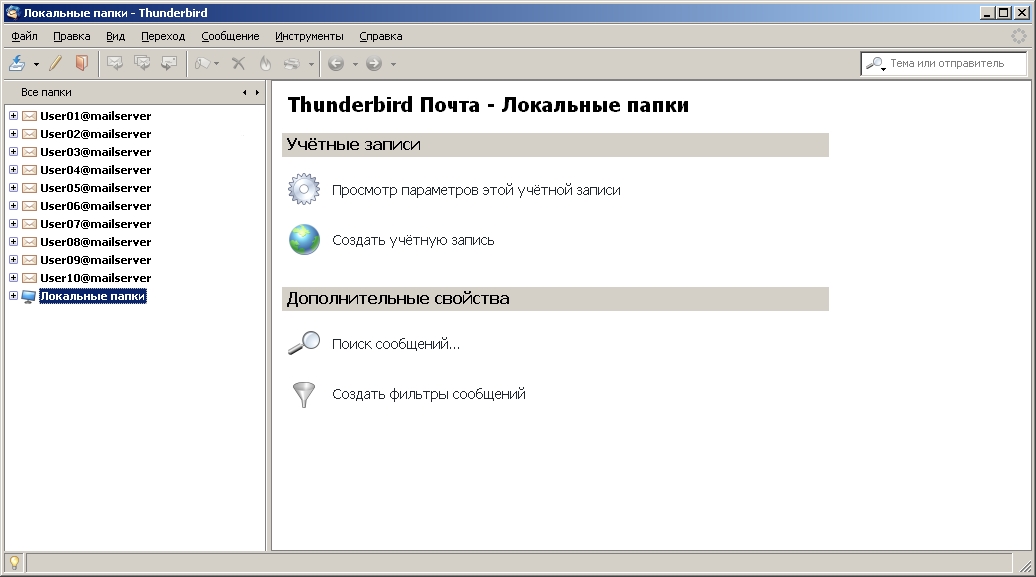
Task: Click the Go Back arrow icon
Action: point(336,63)
